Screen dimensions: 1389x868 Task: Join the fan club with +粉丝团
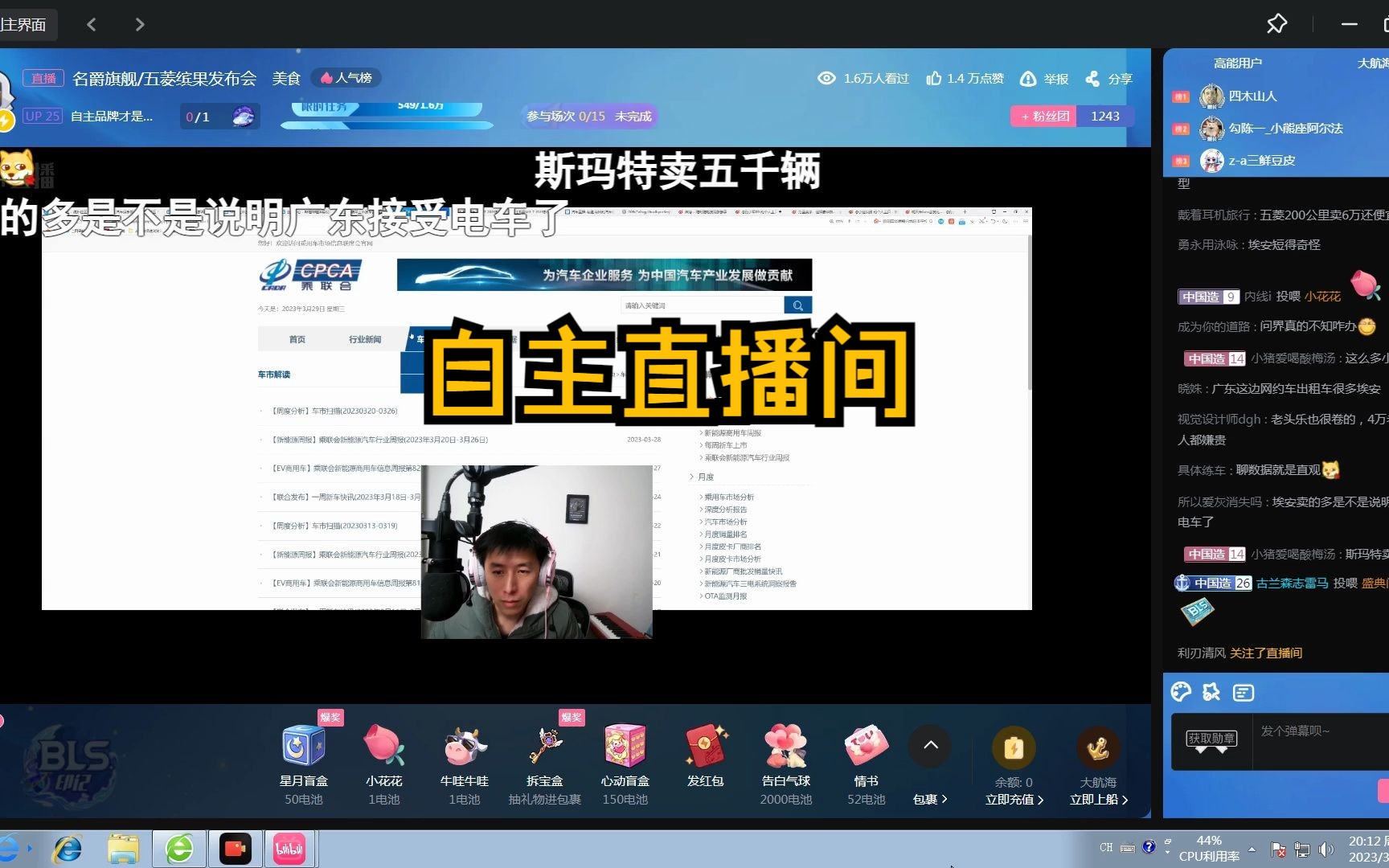[1044, 117]
